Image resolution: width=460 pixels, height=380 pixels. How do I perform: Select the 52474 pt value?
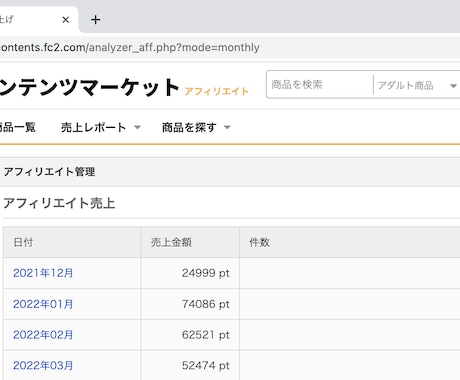[x=206, y=365]
